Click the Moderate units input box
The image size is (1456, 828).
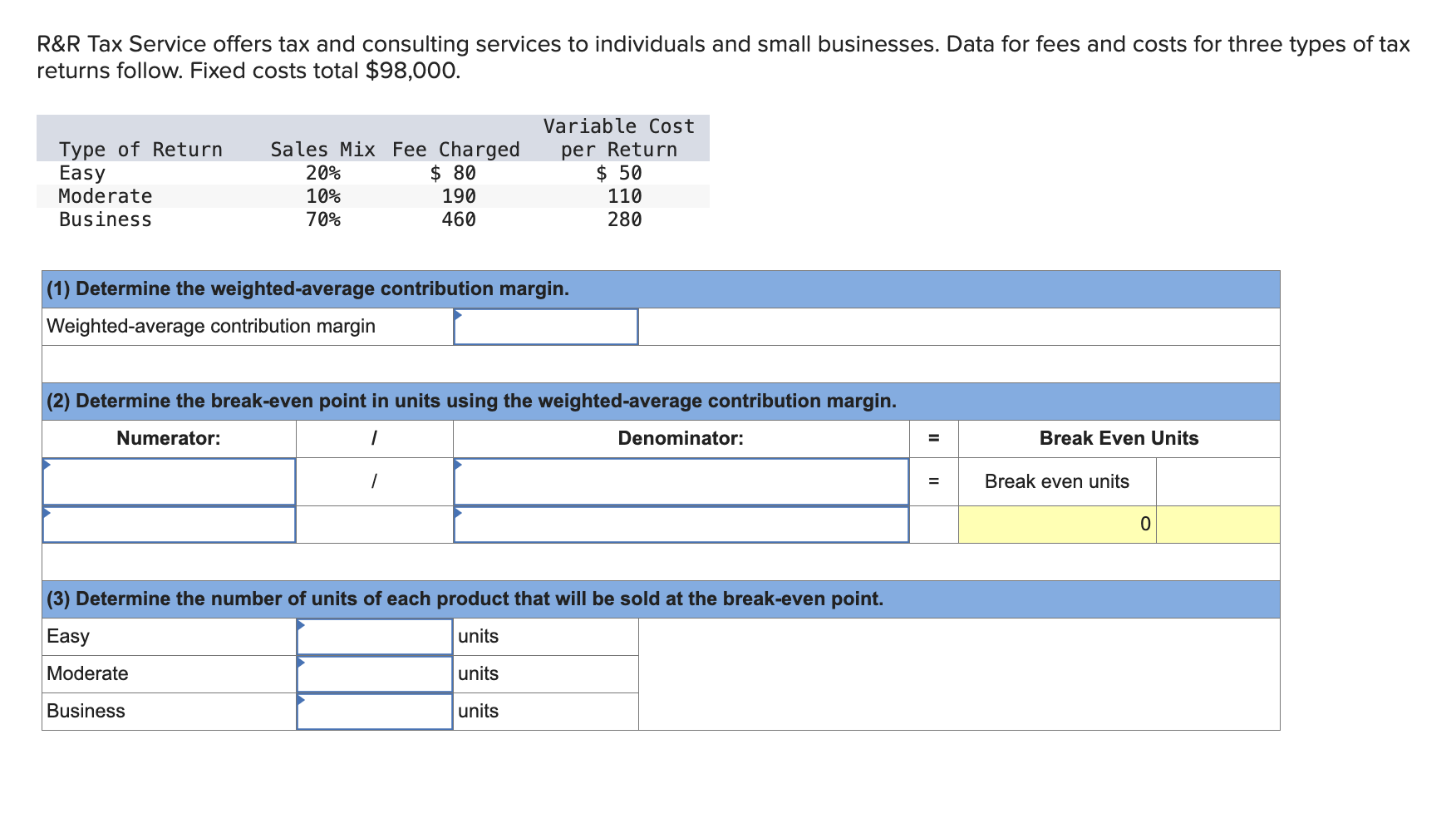374,673
